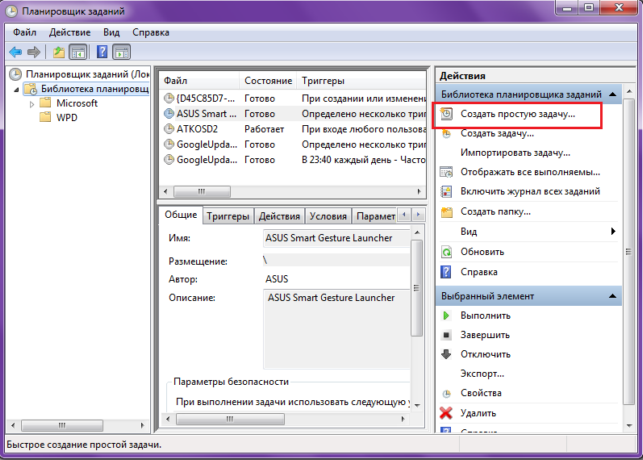Click Создать простую задачу action
The width and height of the screenshot is (643, 460).
(518, 114)
